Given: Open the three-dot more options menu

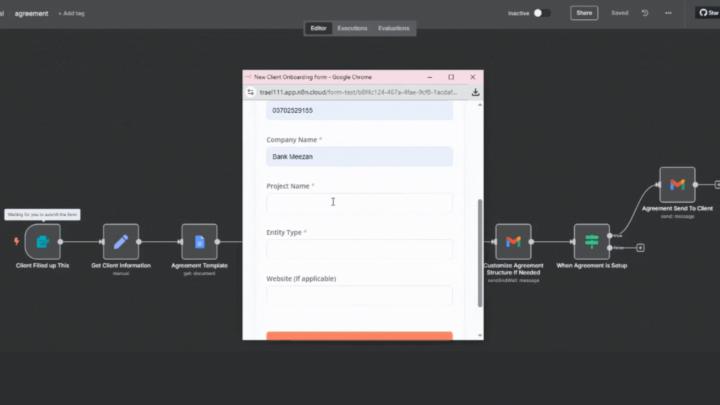Looking at the screenshot, I should coord(668,13).
